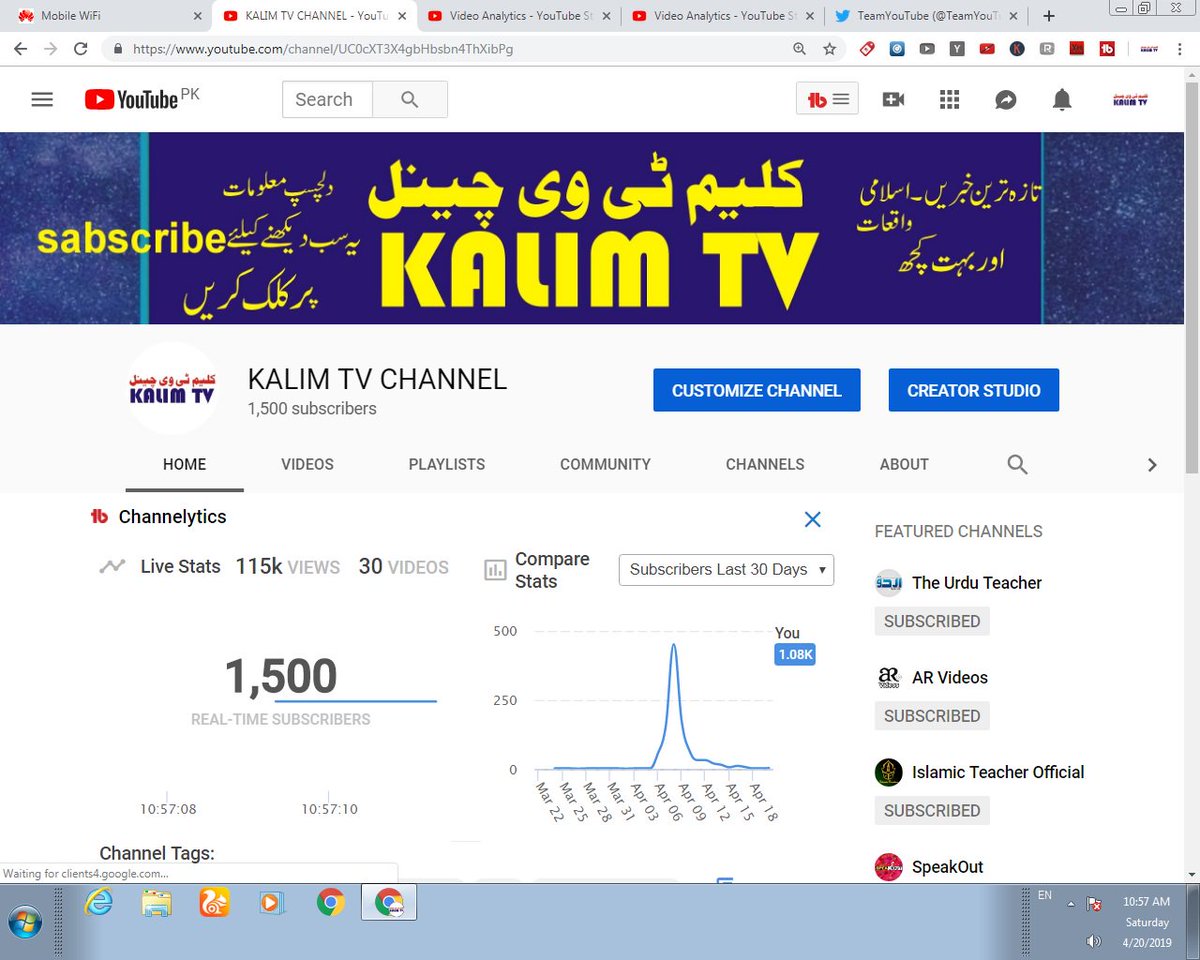Close the Channelytics panel with the X
Screen dimensions: 1200x960
click(x=813, y=519)
